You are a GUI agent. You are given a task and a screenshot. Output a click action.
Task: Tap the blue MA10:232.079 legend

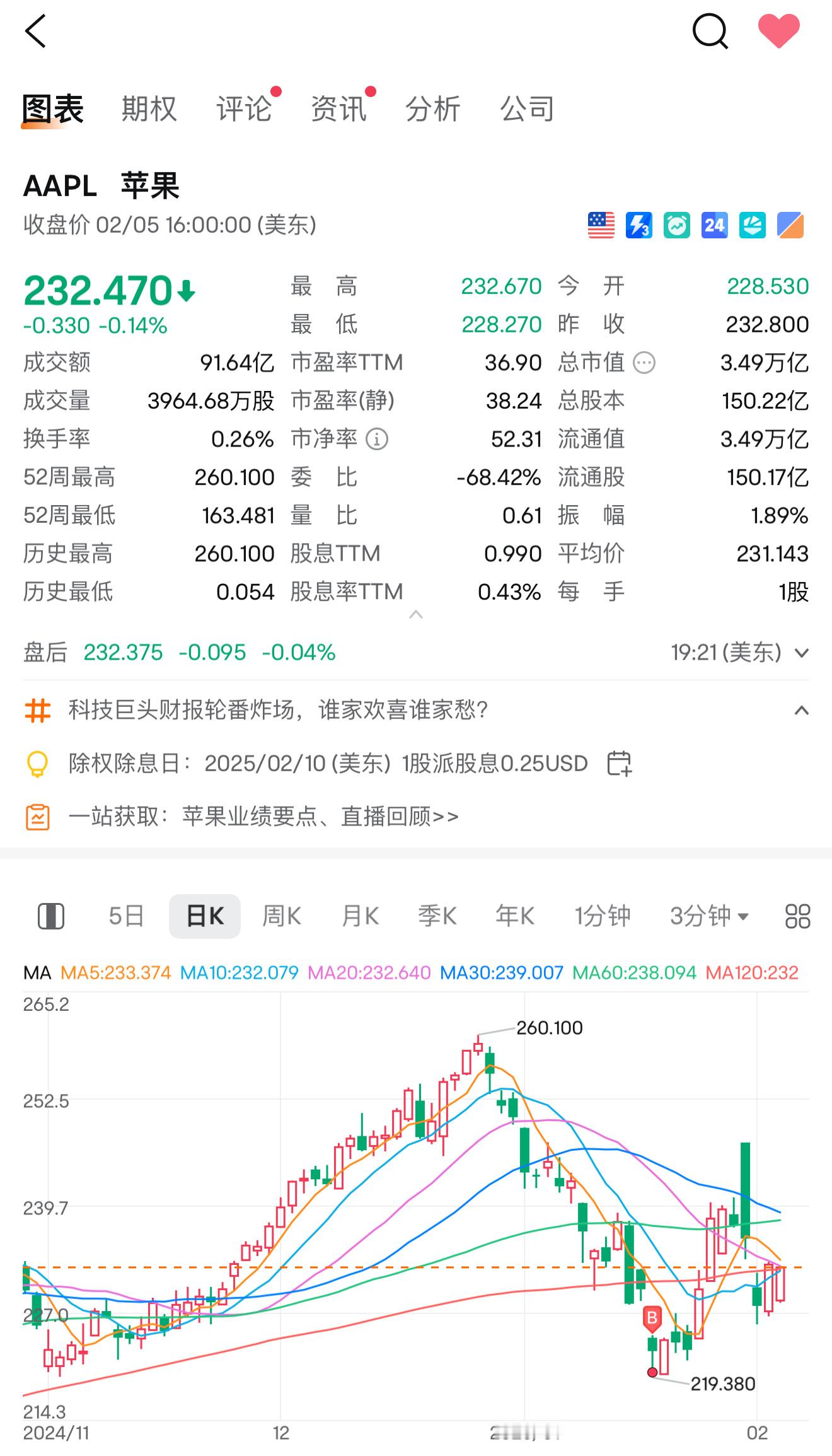click(240, 973)
